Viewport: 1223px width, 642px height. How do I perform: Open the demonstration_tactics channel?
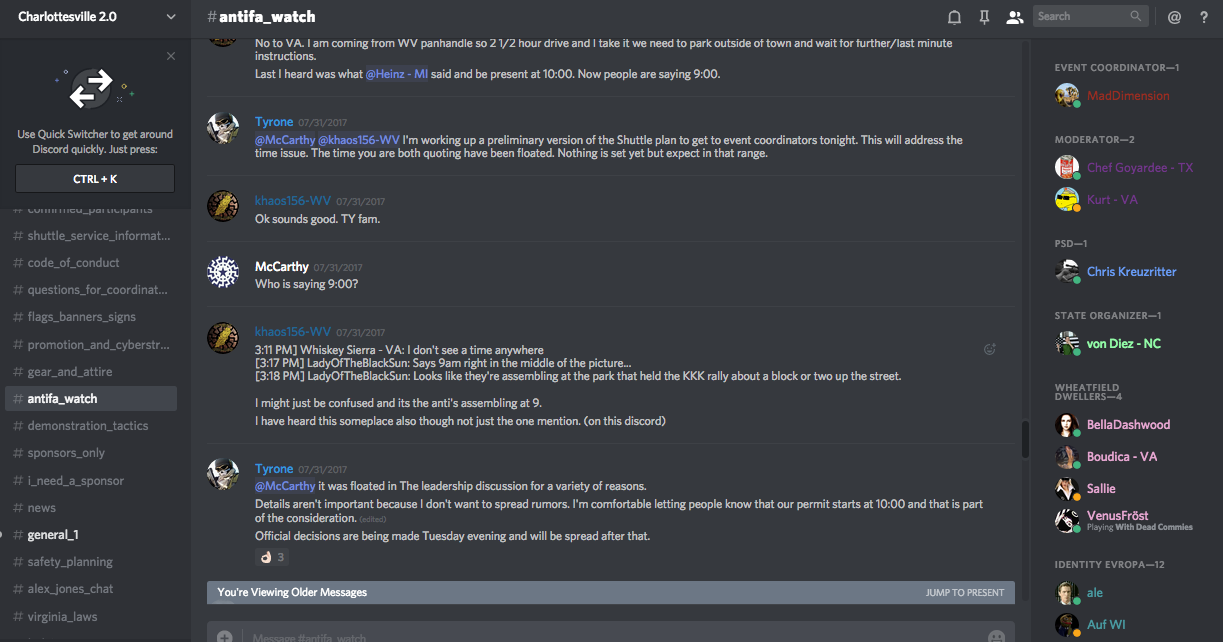tap(88, 426)
